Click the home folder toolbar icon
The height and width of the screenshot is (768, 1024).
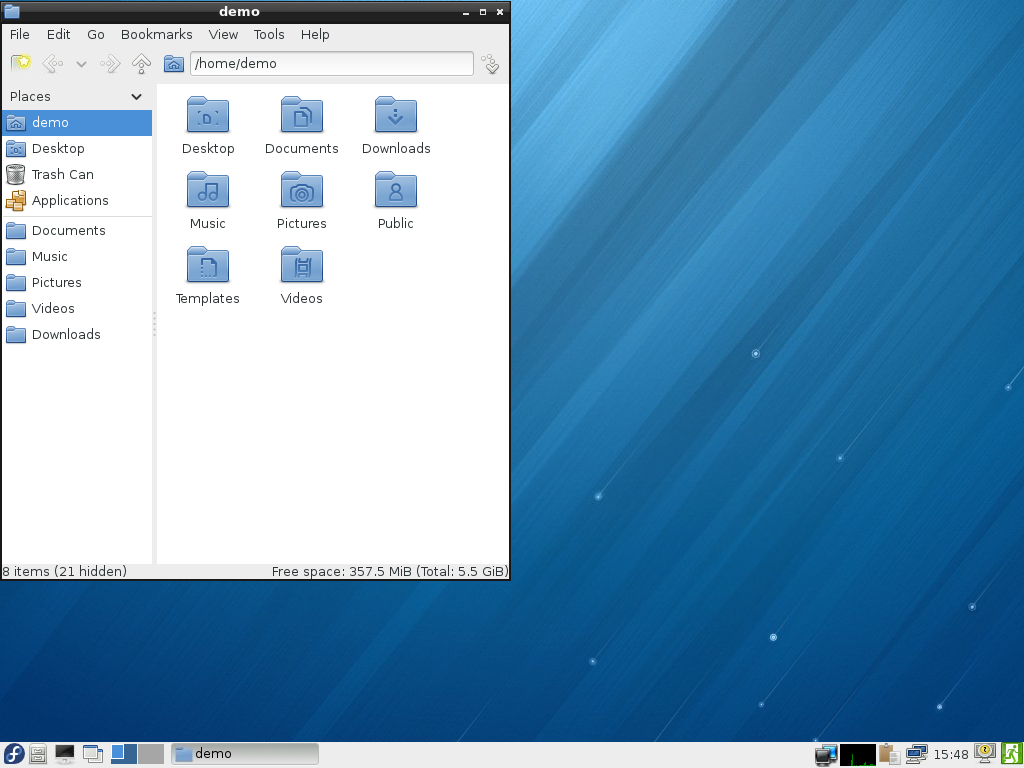[174, 63]
